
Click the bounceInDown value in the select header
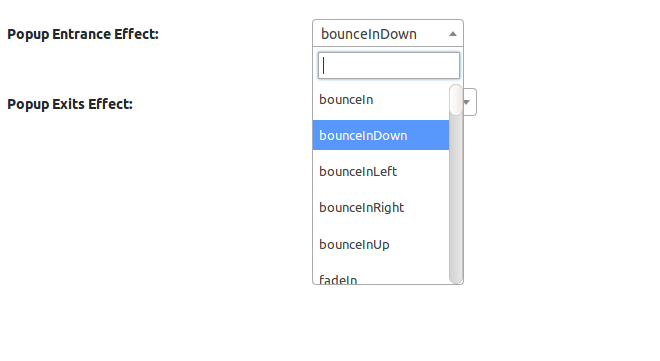coord(369,34)
